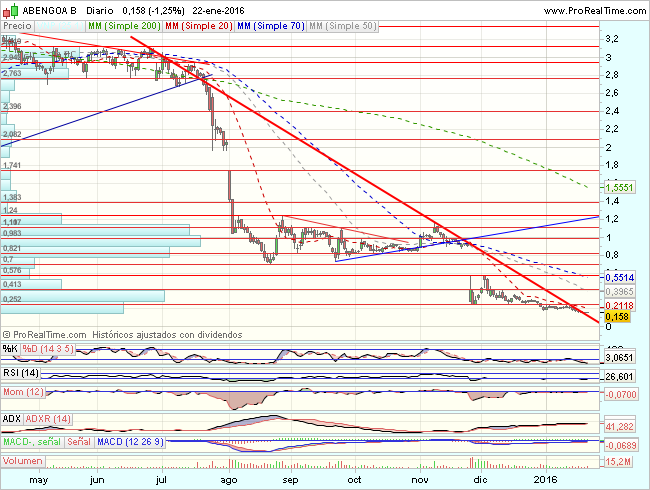Click the grey 0,3965 moving average value

point(619,292)
